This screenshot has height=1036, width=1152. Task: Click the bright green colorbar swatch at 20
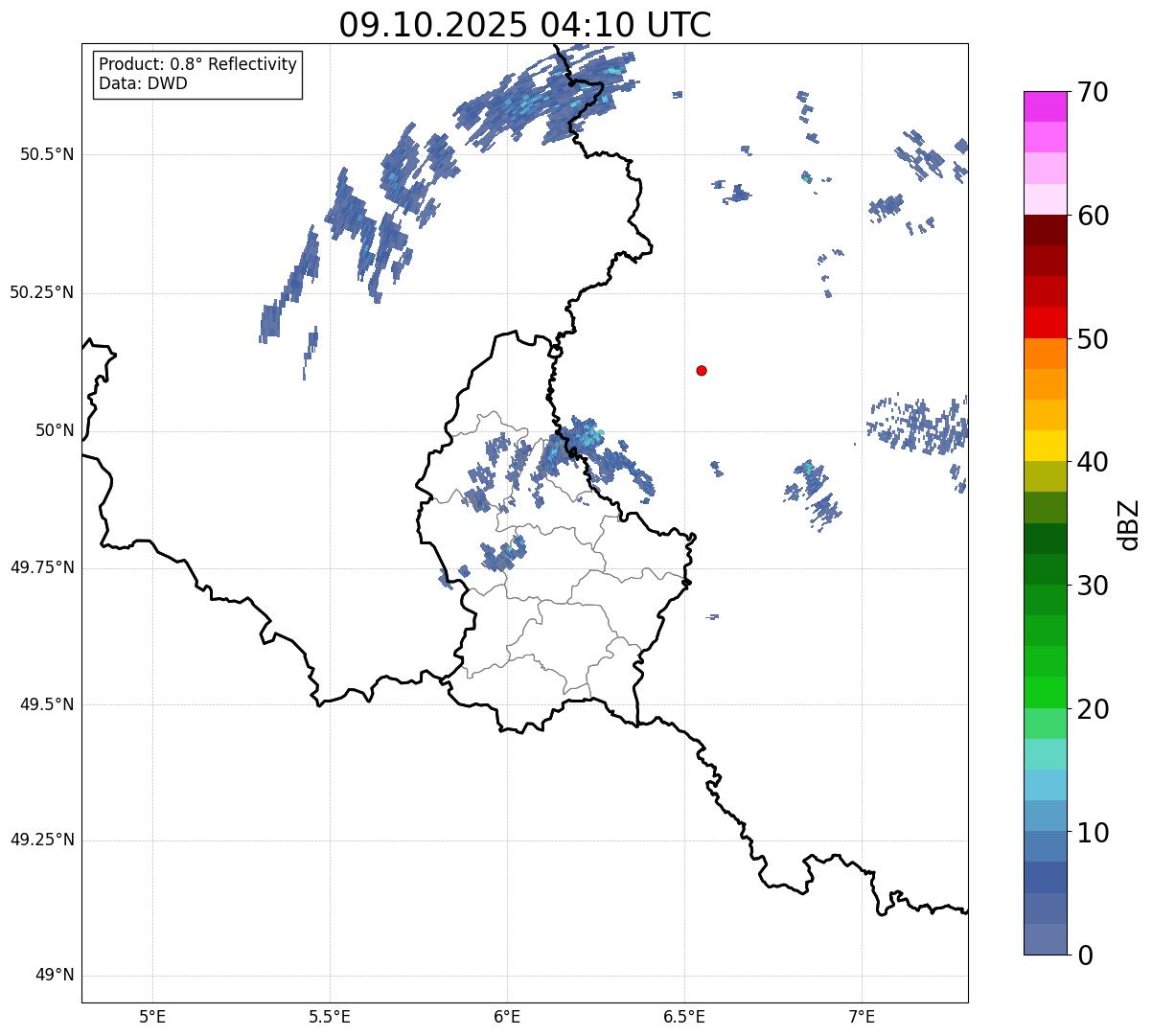coord(1045,692)
